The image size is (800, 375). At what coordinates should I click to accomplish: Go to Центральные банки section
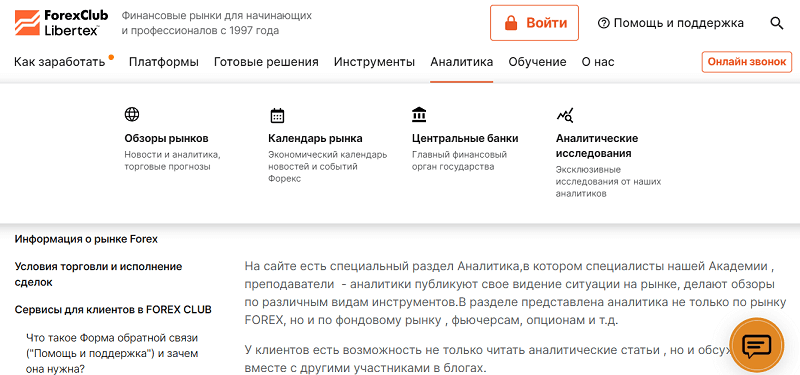tap(465, 138)
